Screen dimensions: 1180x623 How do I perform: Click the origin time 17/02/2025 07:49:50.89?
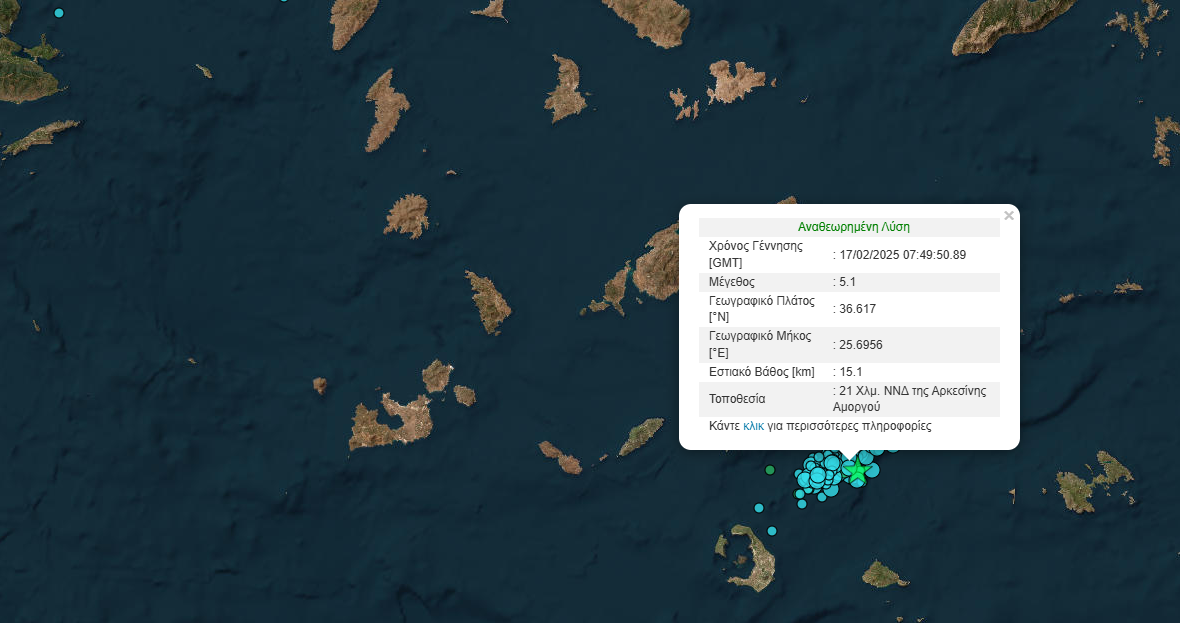click(902, 255)
